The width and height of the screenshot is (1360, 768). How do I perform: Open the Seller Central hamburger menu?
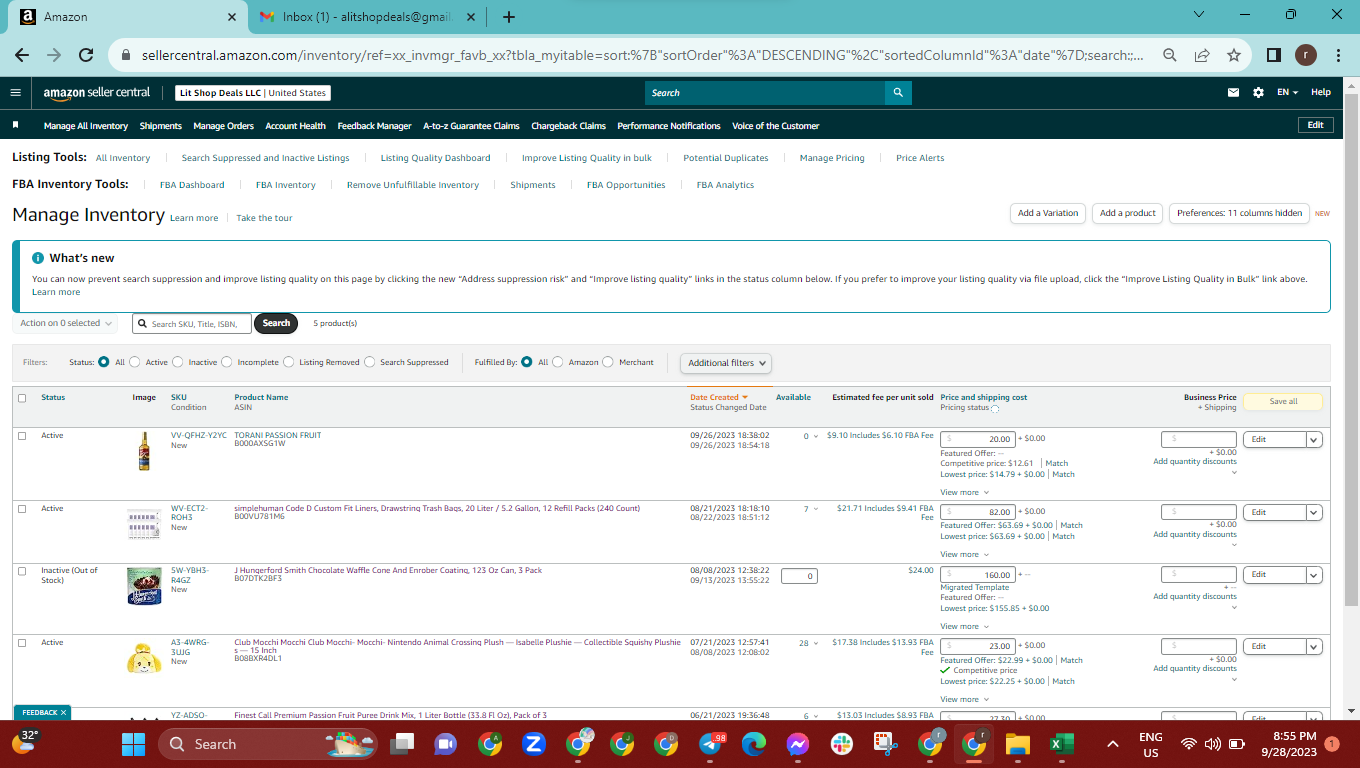click(15, 92)
